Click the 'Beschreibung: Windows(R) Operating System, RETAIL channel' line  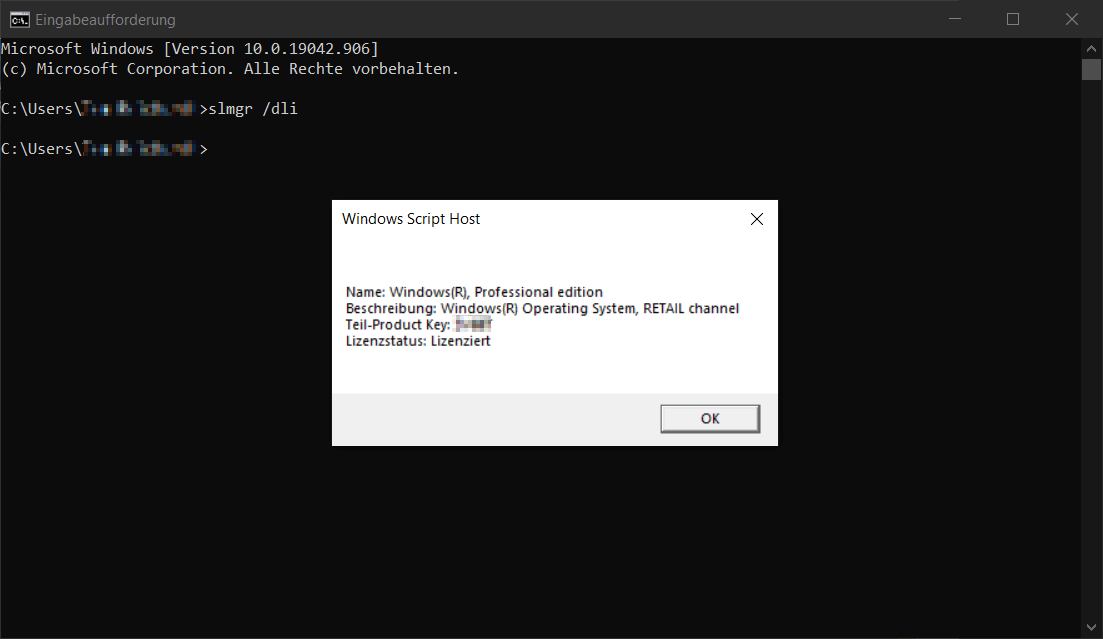542,308
